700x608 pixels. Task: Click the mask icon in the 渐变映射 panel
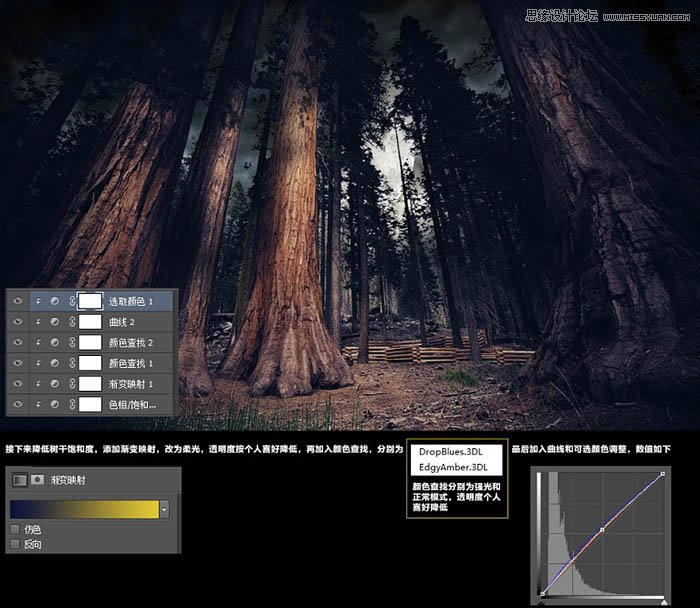[x=38, y=480]
